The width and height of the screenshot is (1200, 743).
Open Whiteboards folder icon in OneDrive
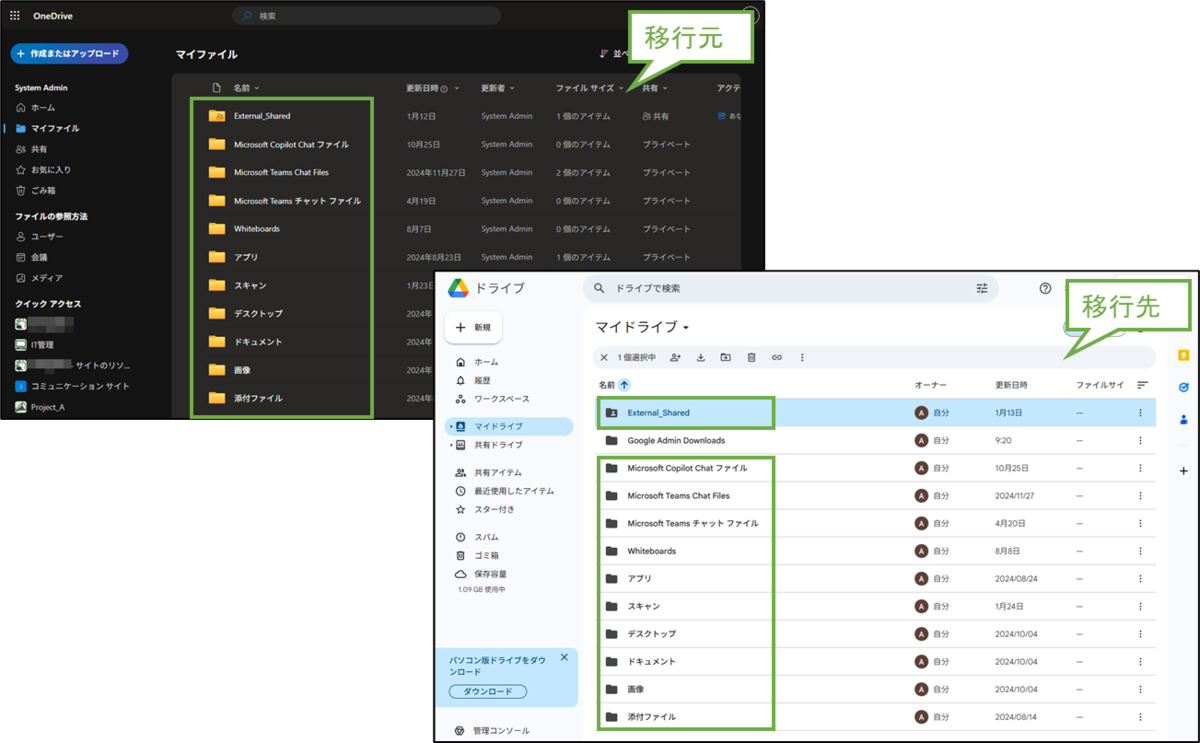(217, 228)
